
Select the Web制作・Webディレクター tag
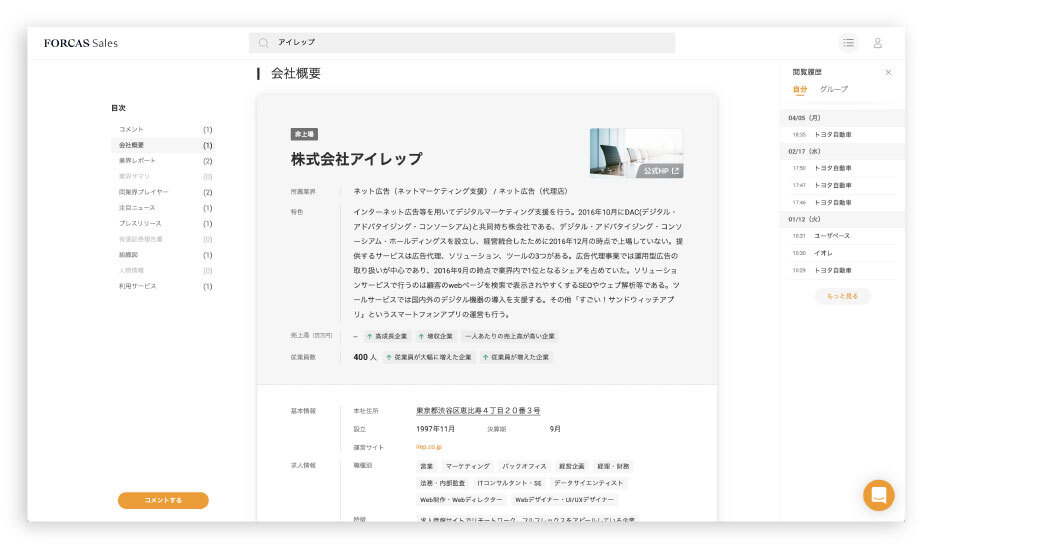[461, 500]
